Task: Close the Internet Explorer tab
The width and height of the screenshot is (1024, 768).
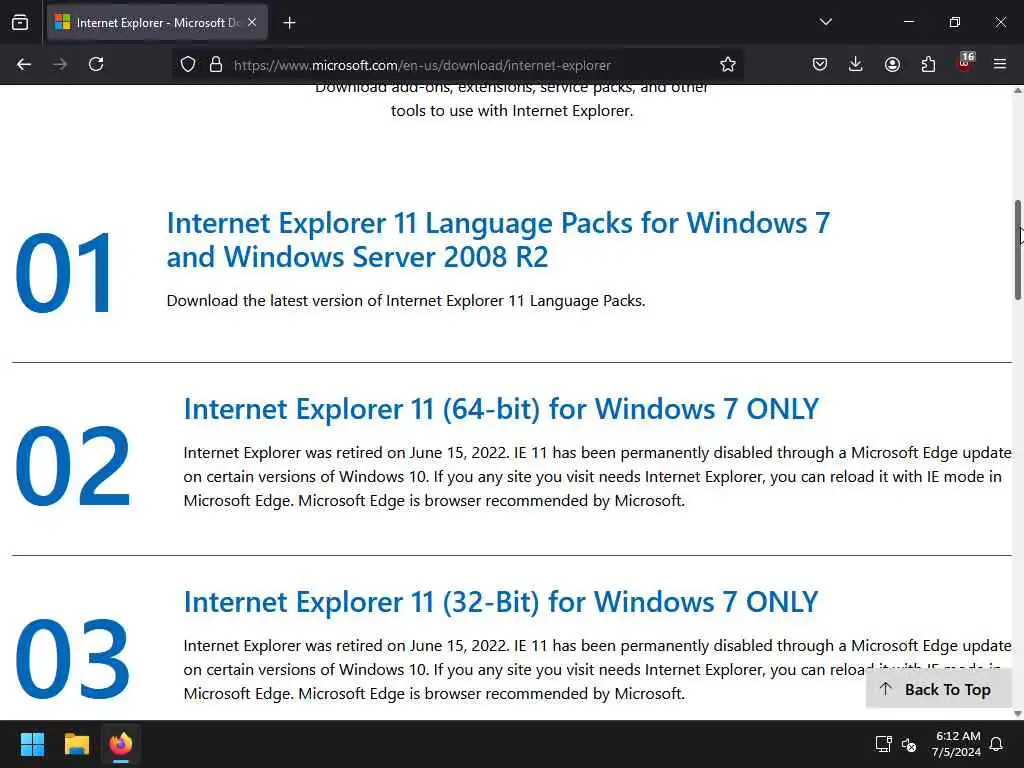Action: click(x=252, y=23)
